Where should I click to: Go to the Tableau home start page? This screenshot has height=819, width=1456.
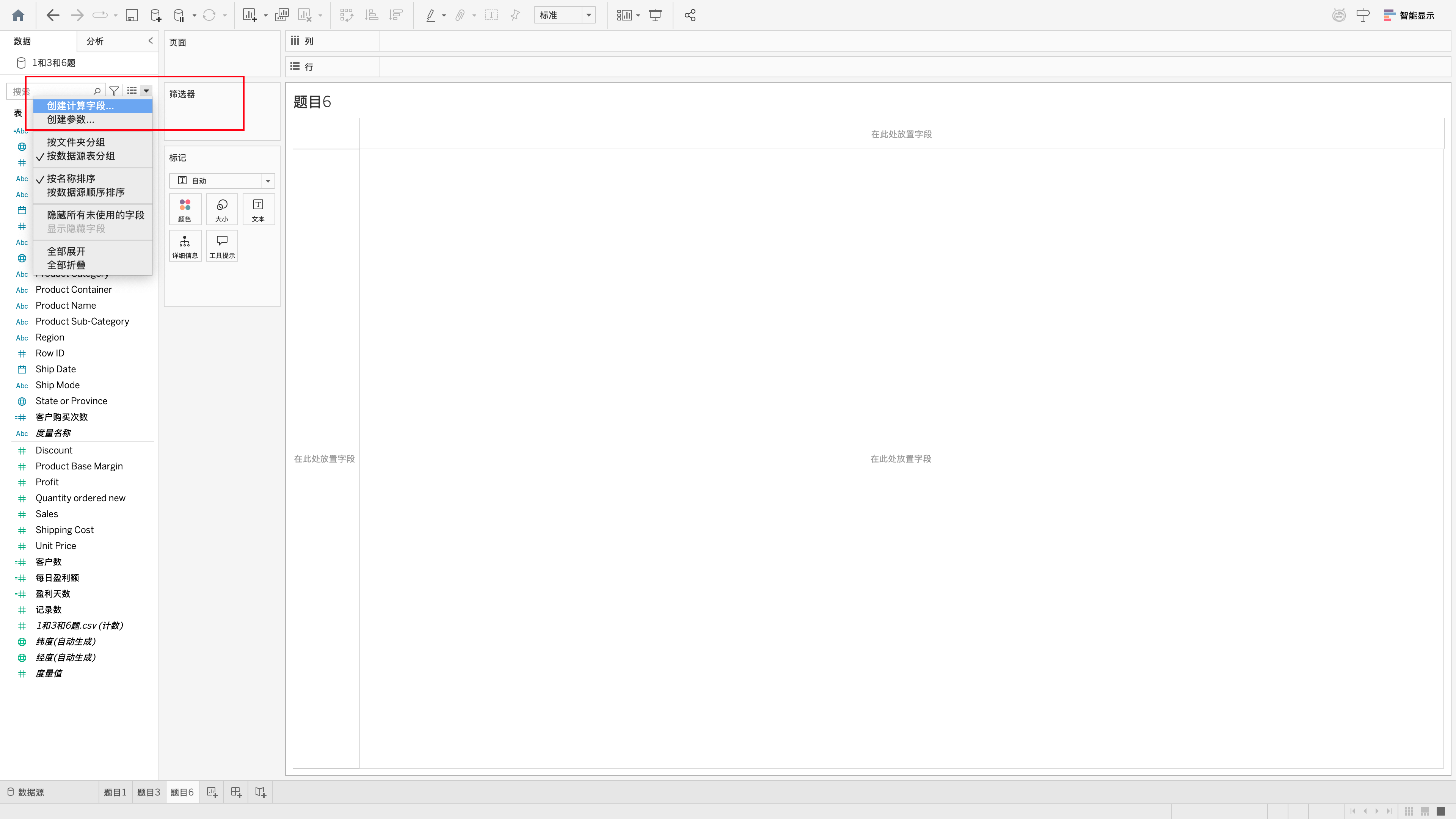pyautogui.click(x=18, y=15)
